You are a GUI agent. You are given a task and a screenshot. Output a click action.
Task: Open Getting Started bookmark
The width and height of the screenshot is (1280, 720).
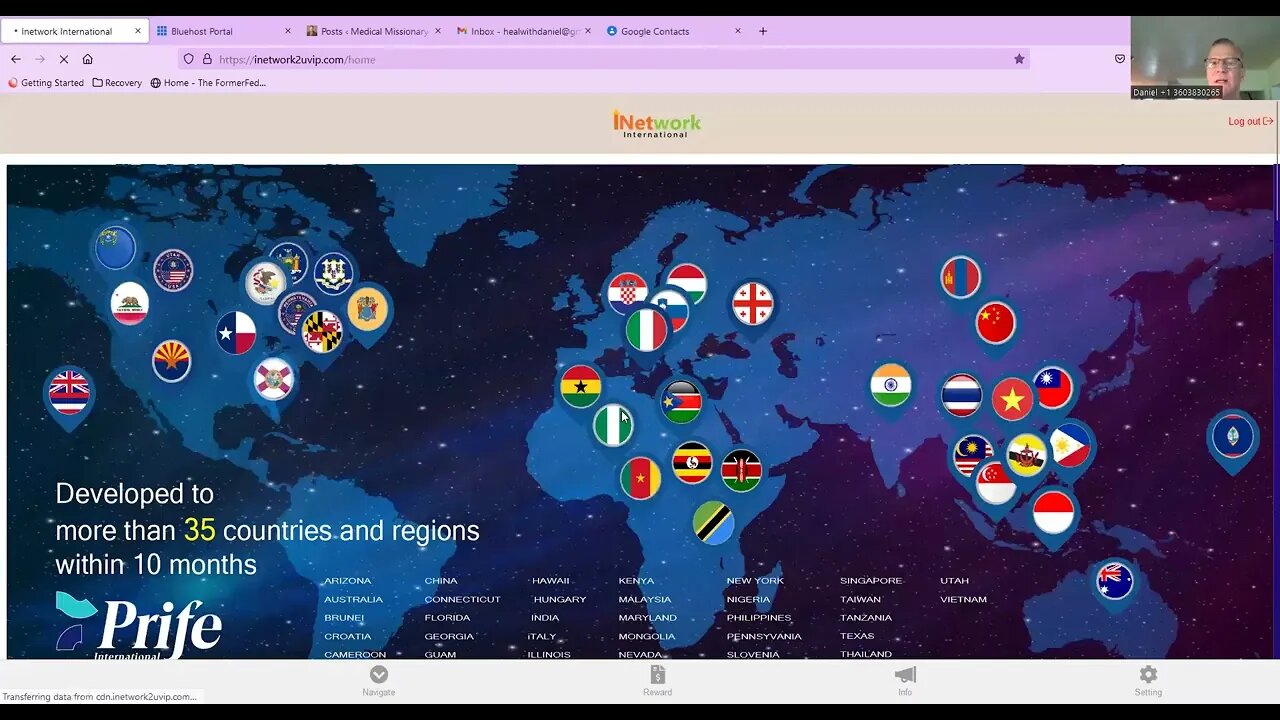click(x=46, y=83)
